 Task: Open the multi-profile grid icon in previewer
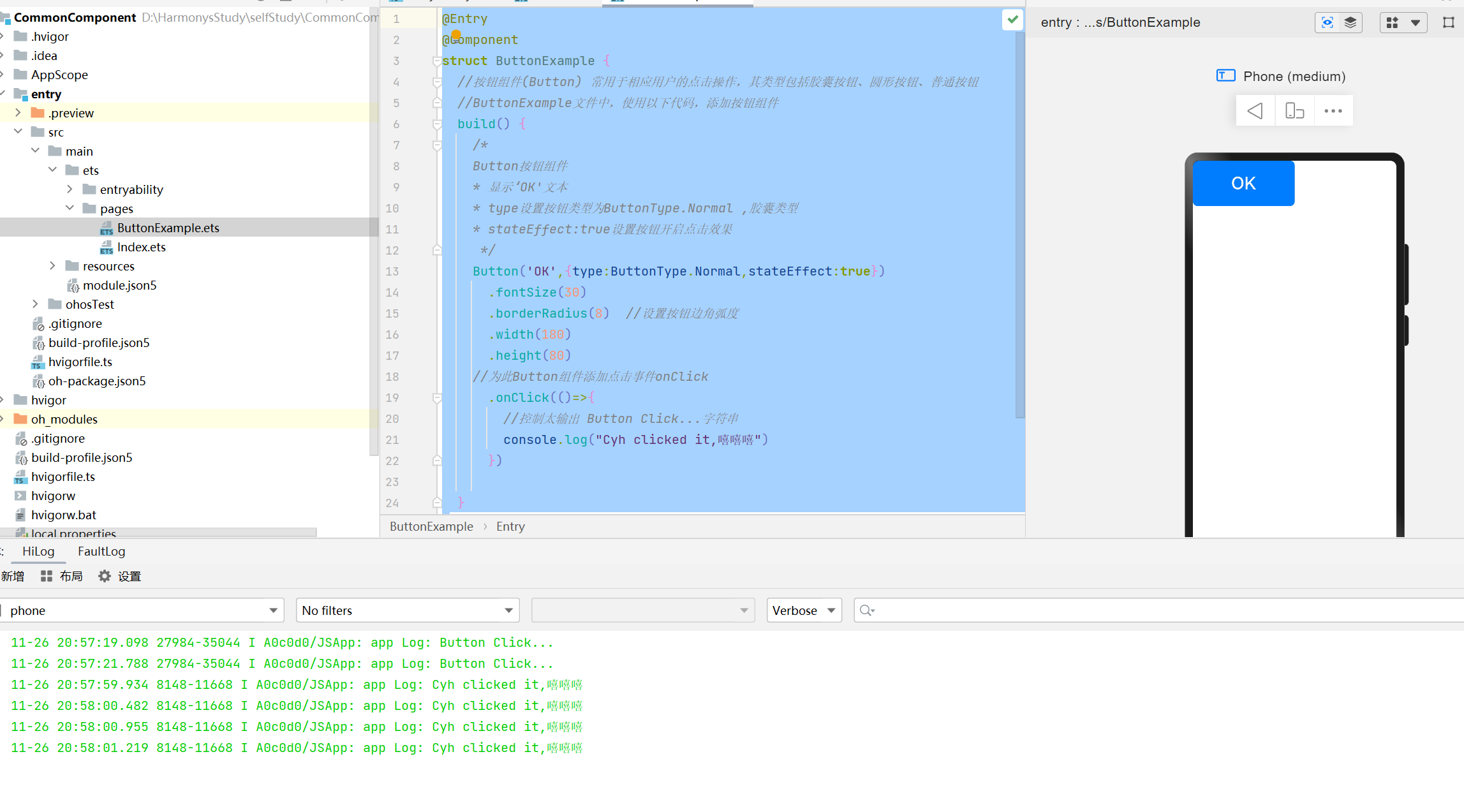[x=1393, y=22]
